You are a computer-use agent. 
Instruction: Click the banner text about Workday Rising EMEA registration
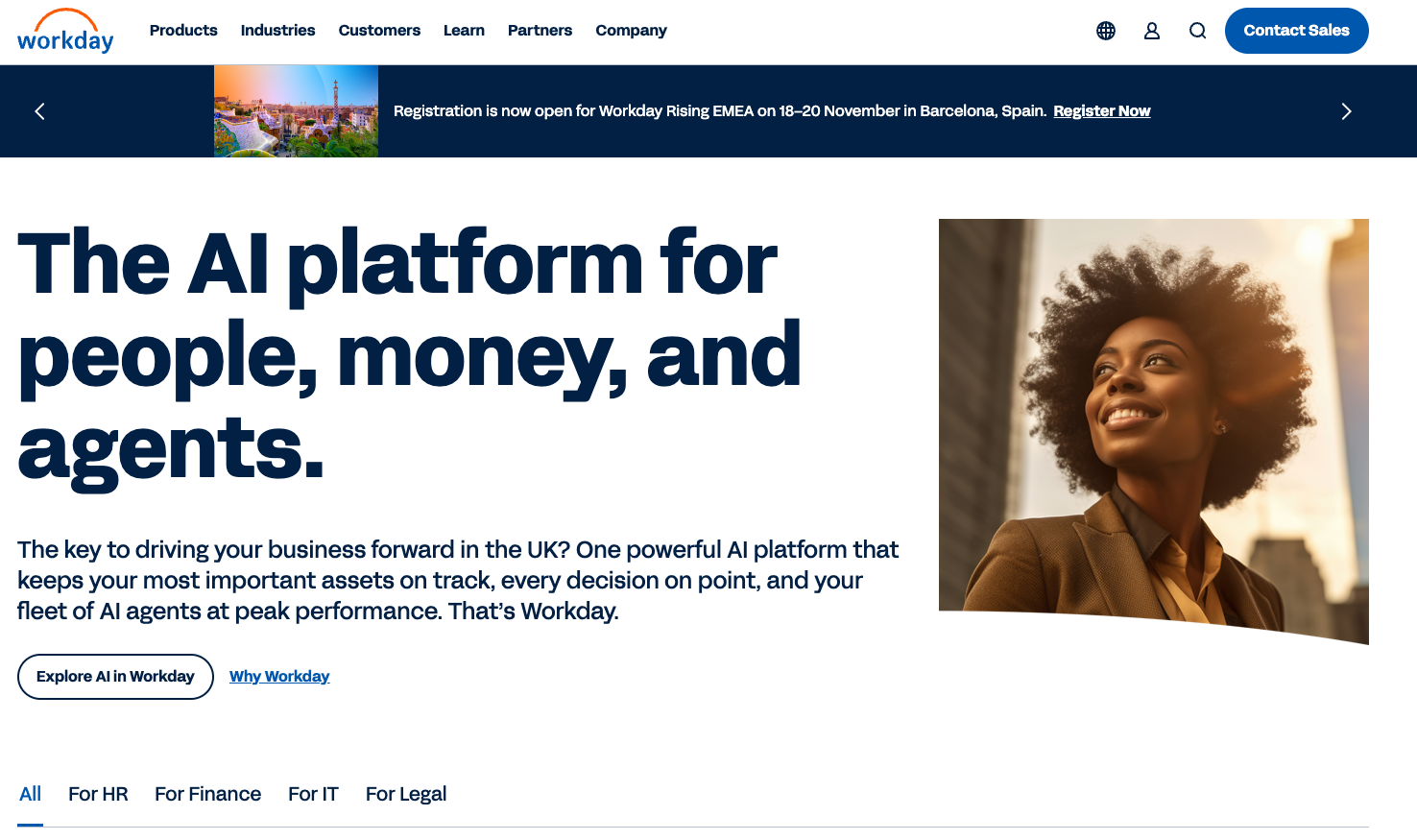[720, 111]
